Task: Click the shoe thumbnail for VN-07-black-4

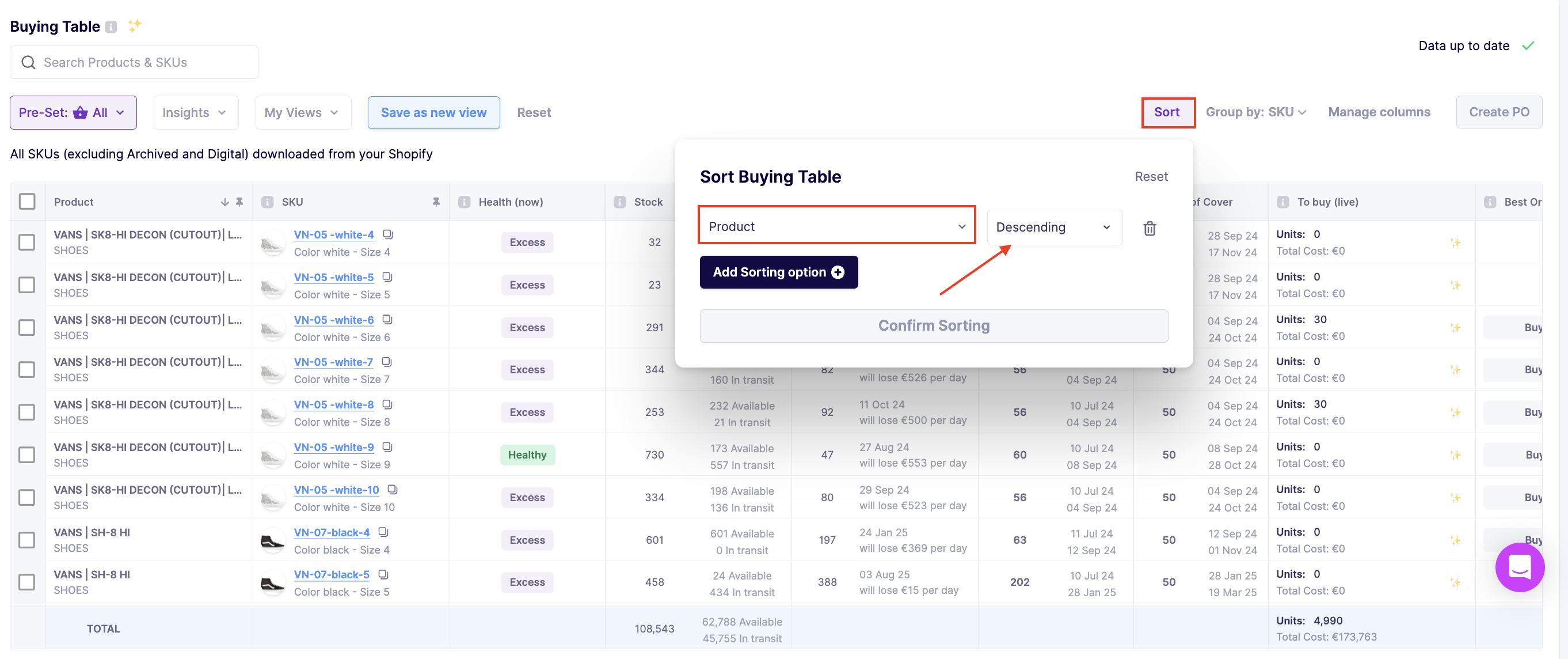Action: 272,540
